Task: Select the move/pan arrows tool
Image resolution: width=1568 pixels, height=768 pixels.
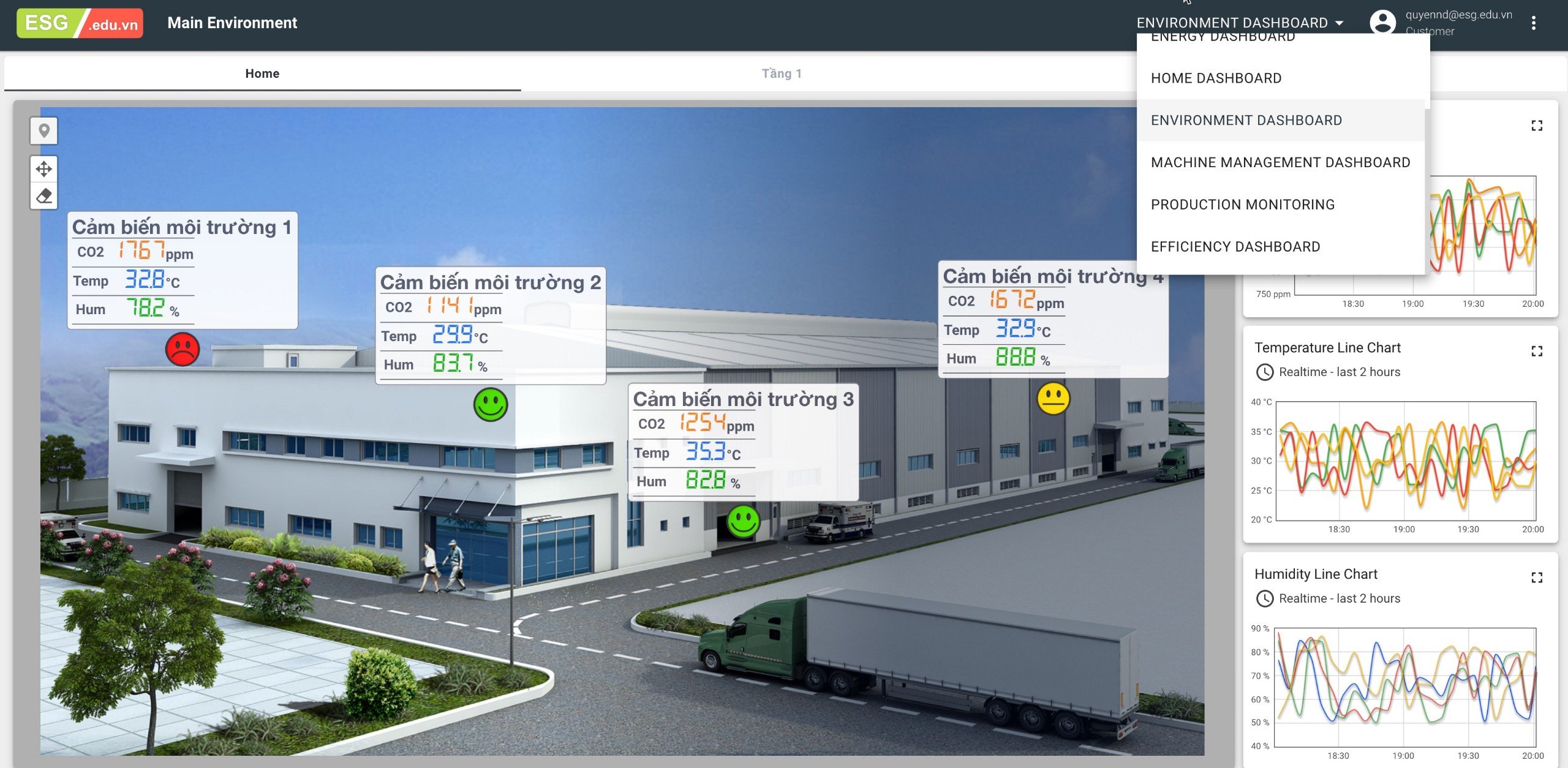Action: (x=44, y=169)
